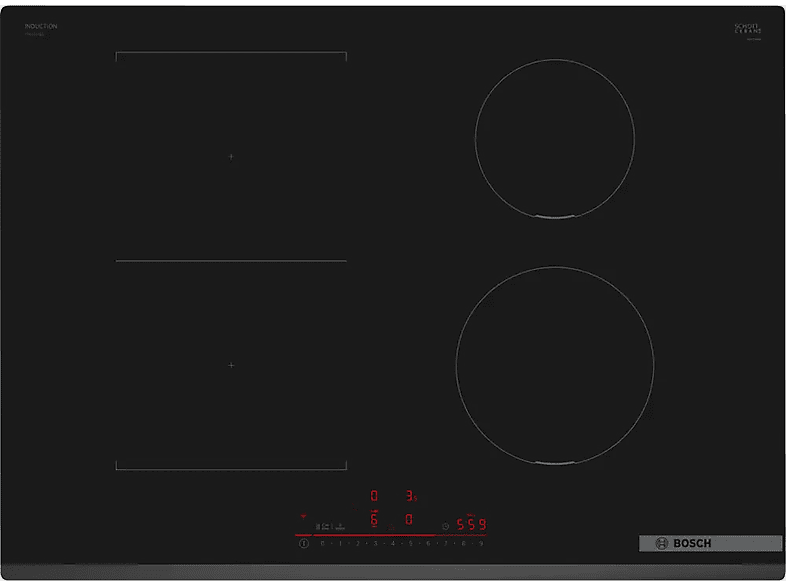Click the Induction label in top-left corner
The width and height of the screenshot is (786, 587).
point(41,27)
